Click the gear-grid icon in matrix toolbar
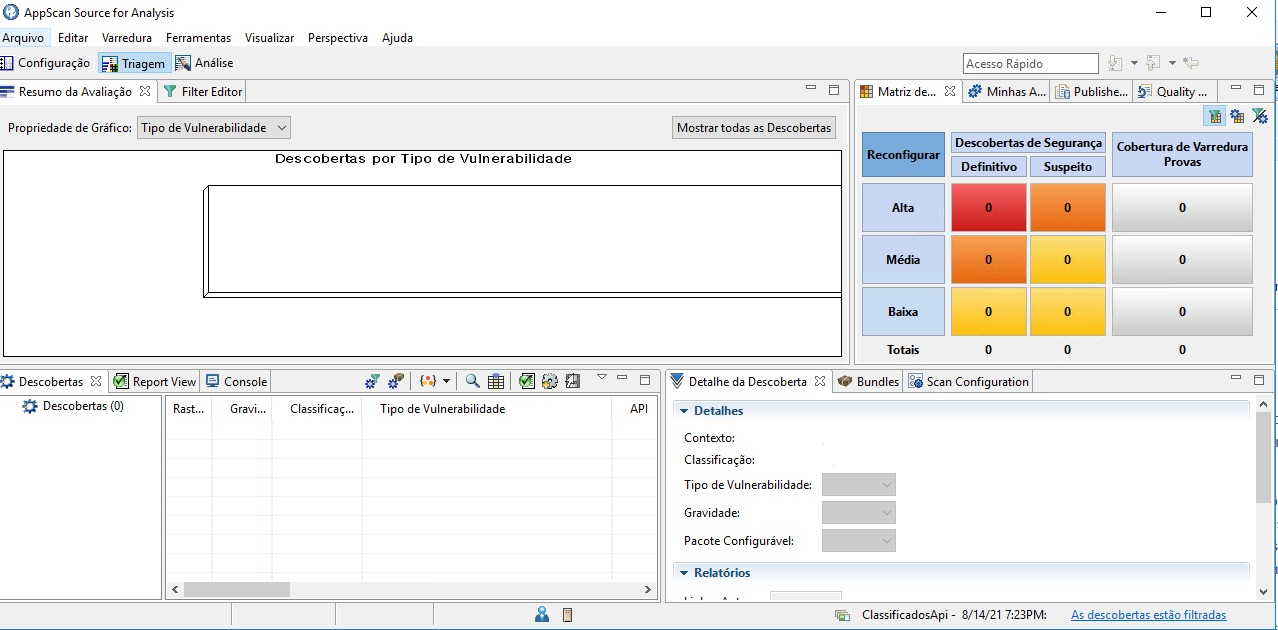The width and height of the screenshot is (1278, 630). (1238, 116)
